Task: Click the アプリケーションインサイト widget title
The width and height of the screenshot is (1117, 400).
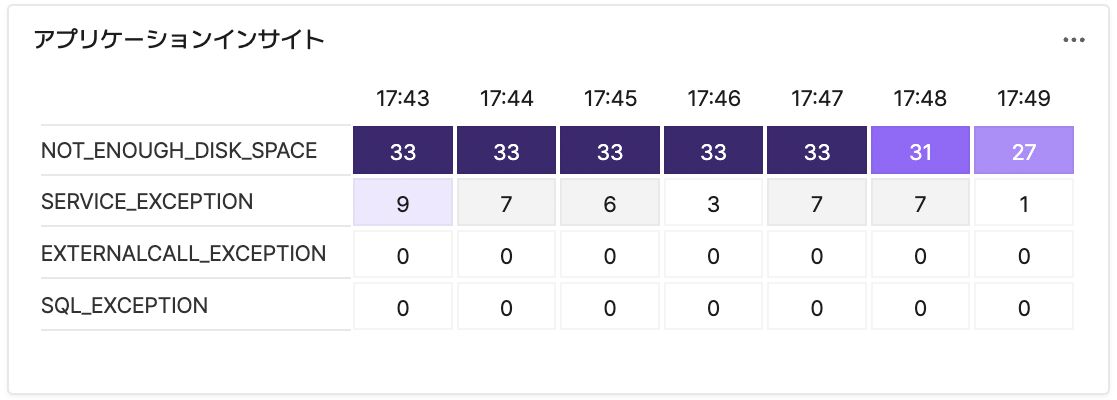Action: coord(179,40)
